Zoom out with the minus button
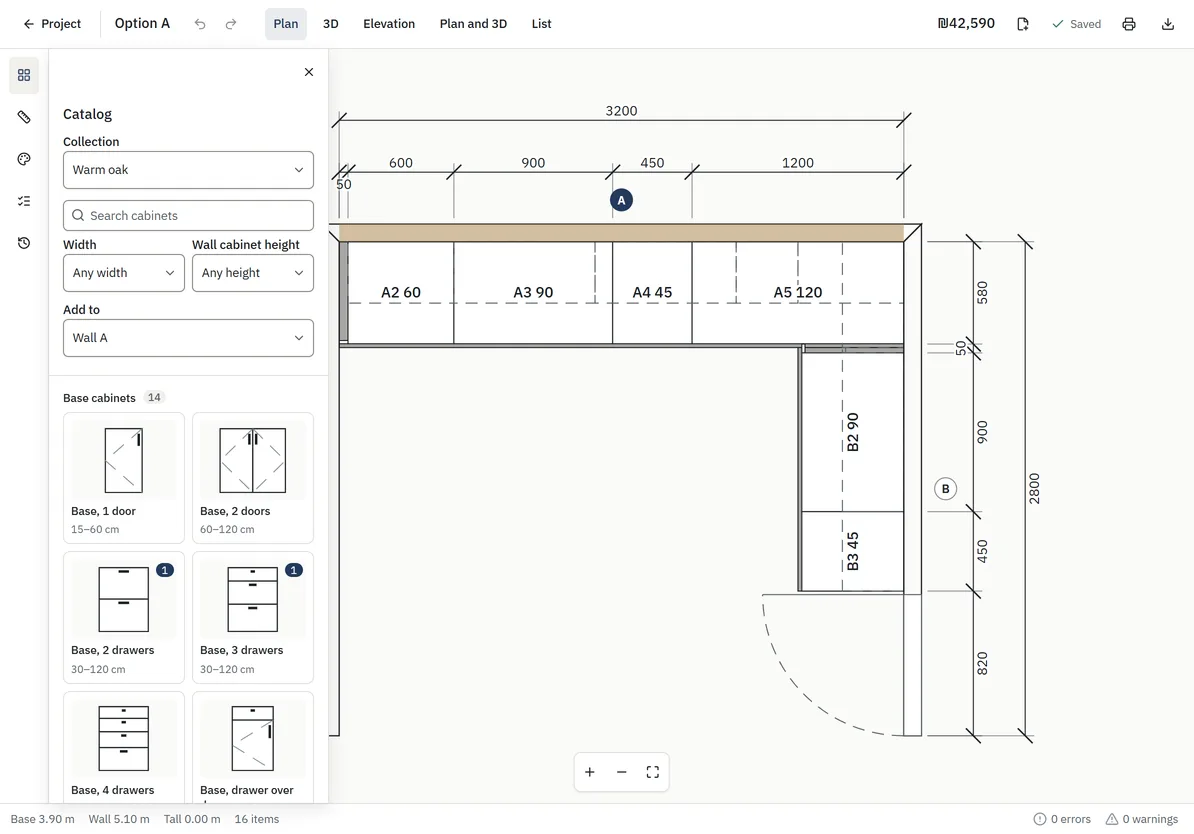Image resolution: width=1194 pixels, height=834 pixels. tap(621, 772)
